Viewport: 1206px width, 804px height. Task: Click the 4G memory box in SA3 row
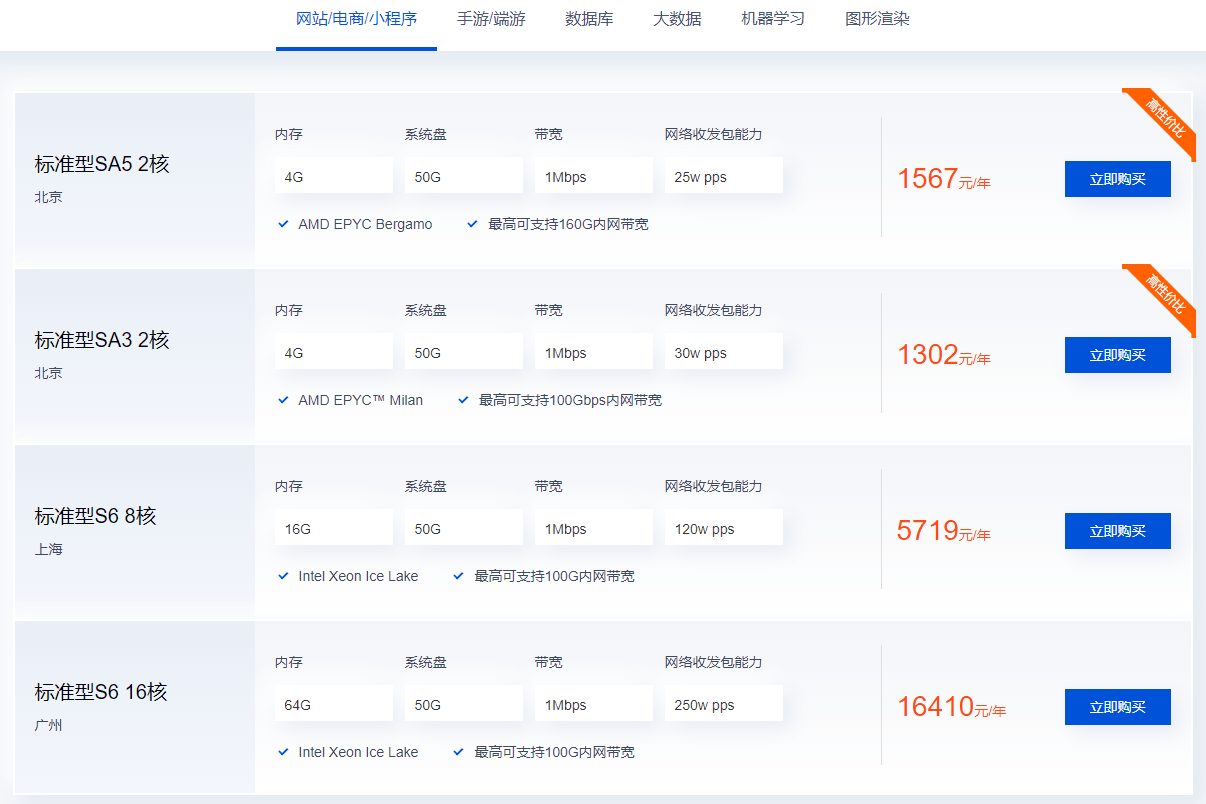pos(334,351)
